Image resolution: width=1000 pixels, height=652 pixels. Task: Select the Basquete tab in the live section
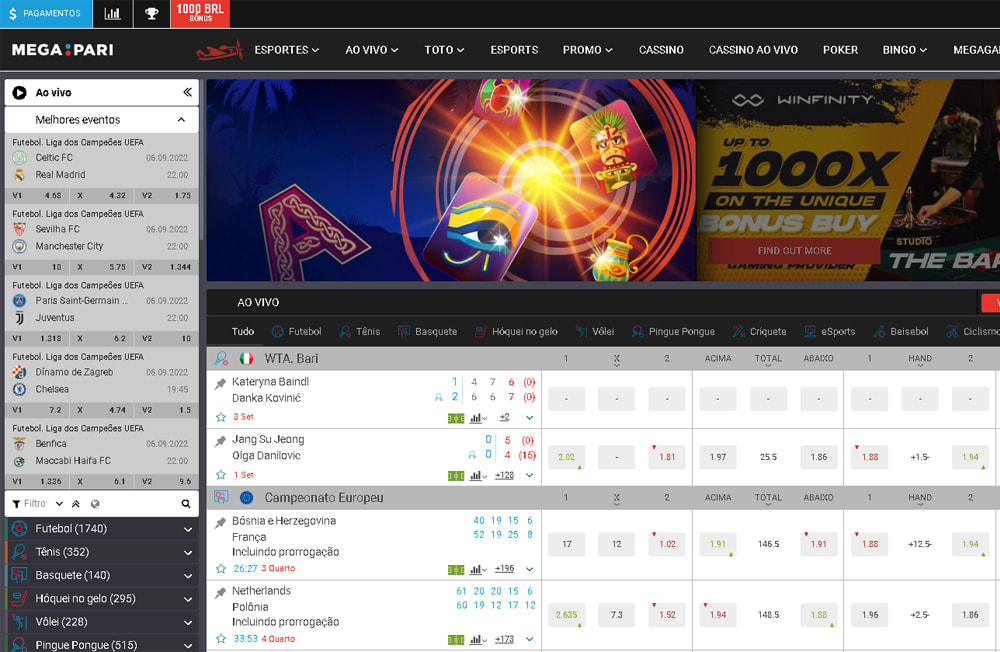pyautogui.click(x=427, y=332)
